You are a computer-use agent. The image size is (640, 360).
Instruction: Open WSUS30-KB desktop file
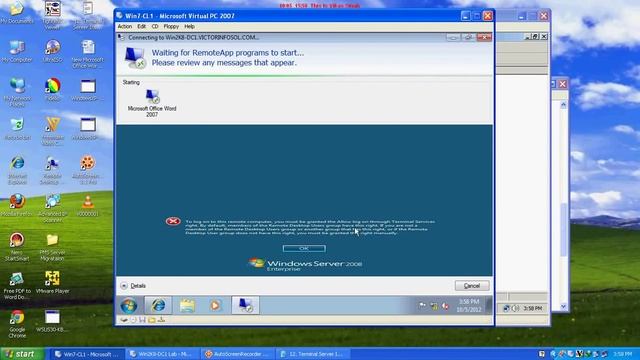click(52, 321)
